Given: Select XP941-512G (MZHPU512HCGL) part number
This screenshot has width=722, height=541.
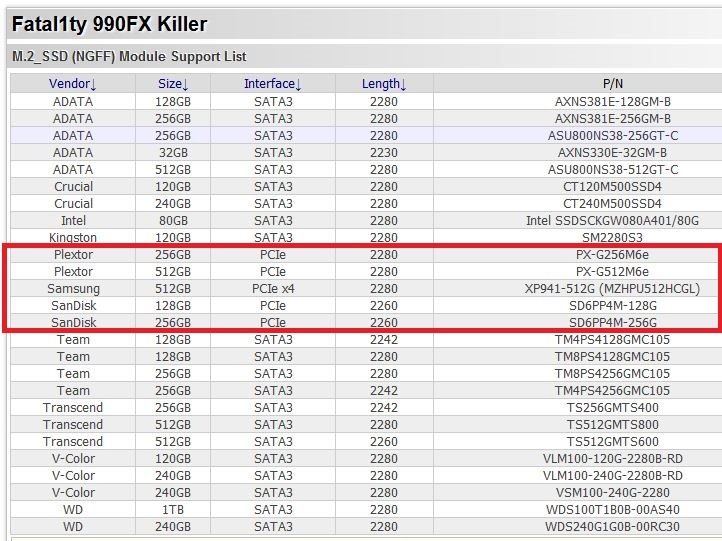Looking at the screenshot, I should tap(612, 289).
